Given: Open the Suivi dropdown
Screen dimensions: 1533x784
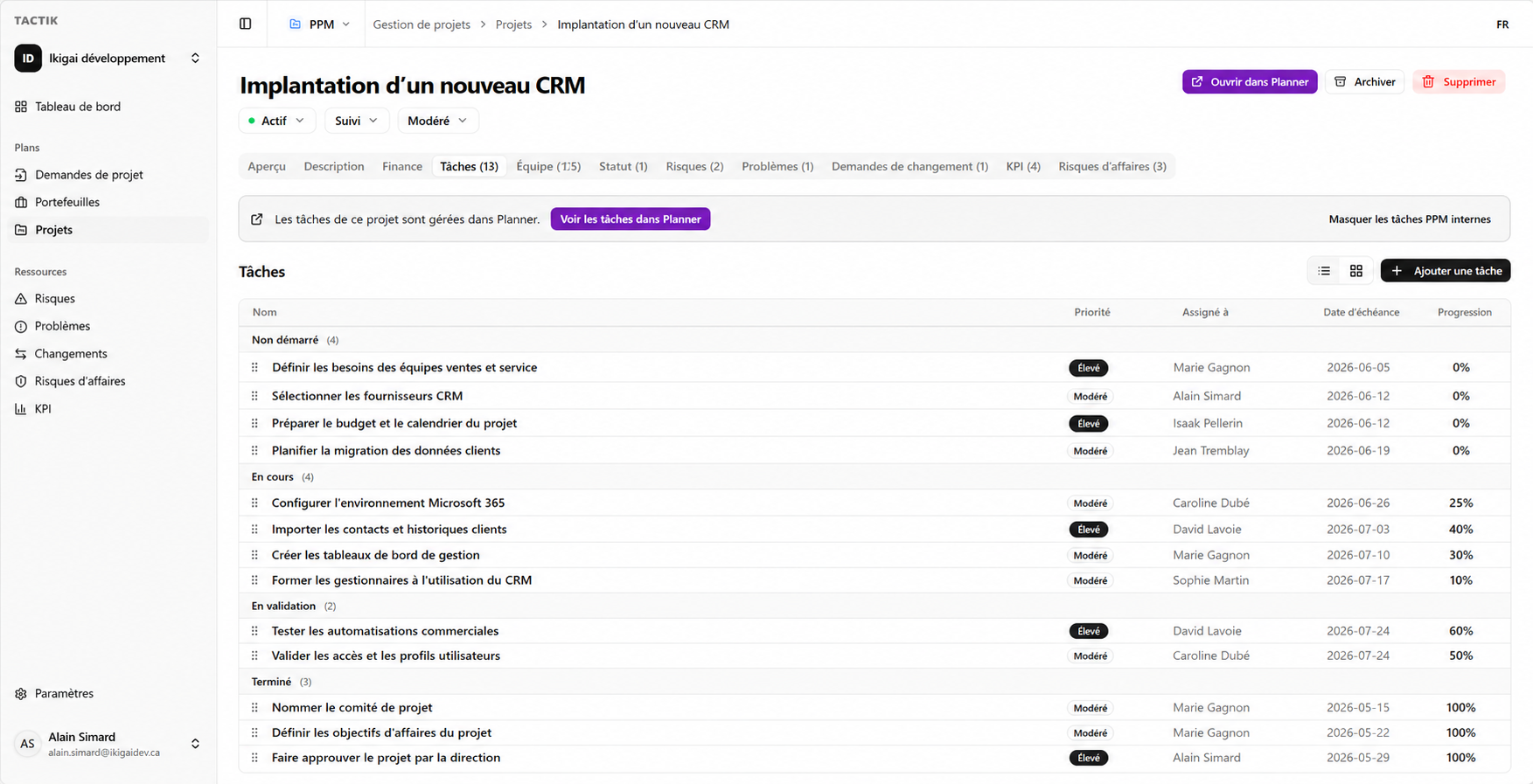Looking at the screenshot, I should point(357,121).
